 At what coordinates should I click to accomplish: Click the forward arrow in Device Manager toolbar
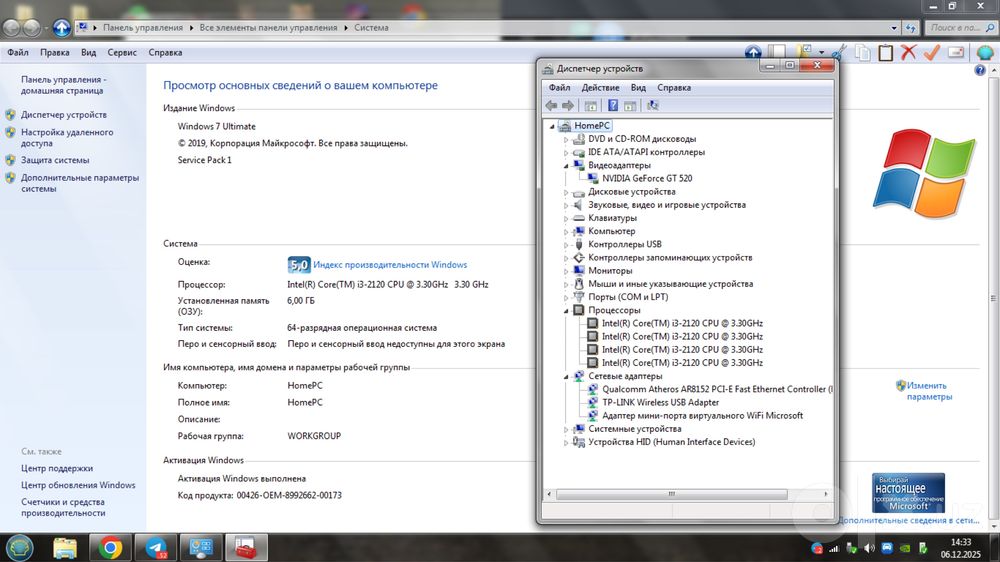[x=568, y=106]
